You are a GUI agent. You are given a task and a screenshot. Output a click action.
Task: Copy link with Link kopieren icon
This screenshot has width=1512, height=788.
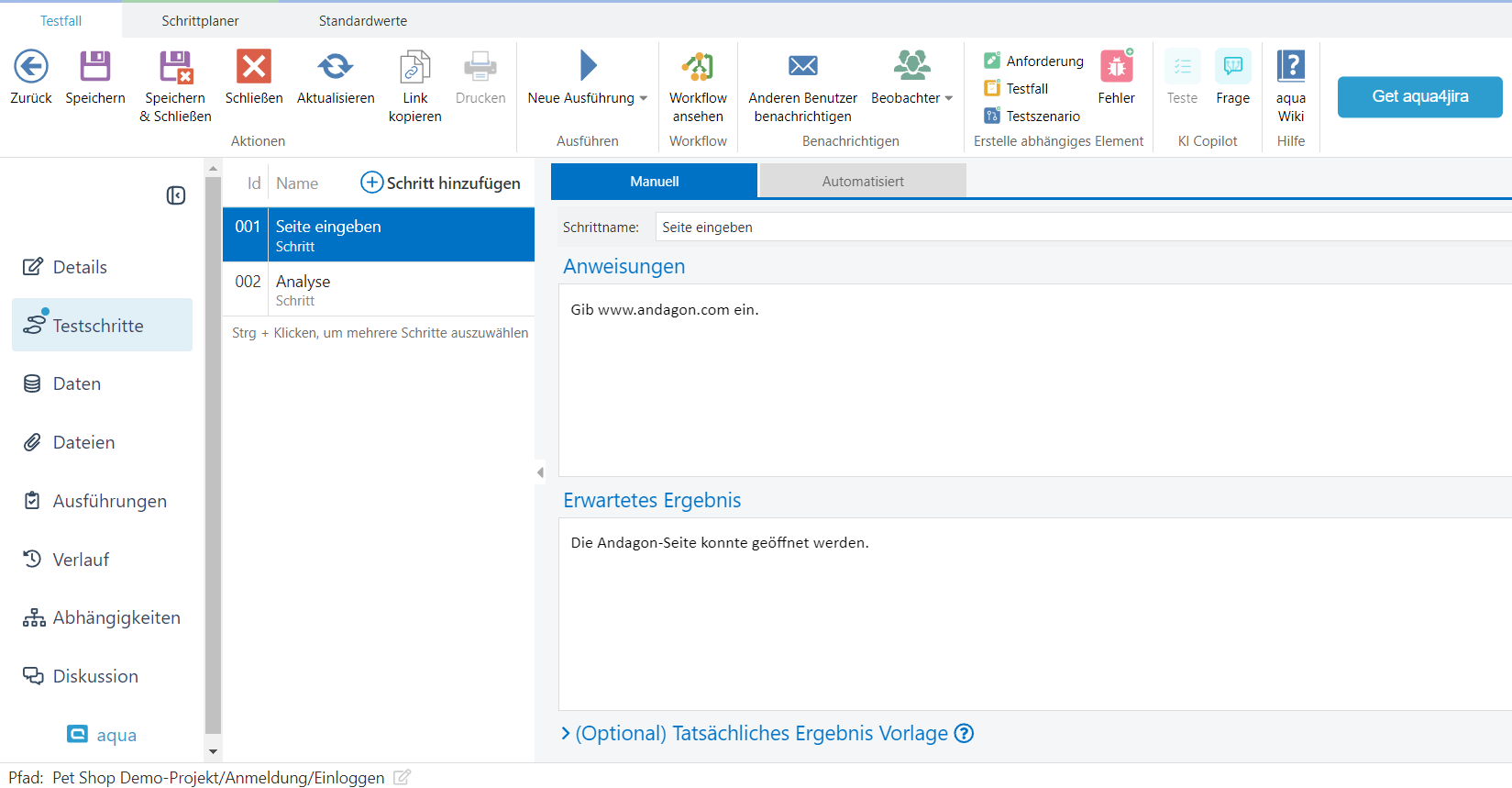414,67
